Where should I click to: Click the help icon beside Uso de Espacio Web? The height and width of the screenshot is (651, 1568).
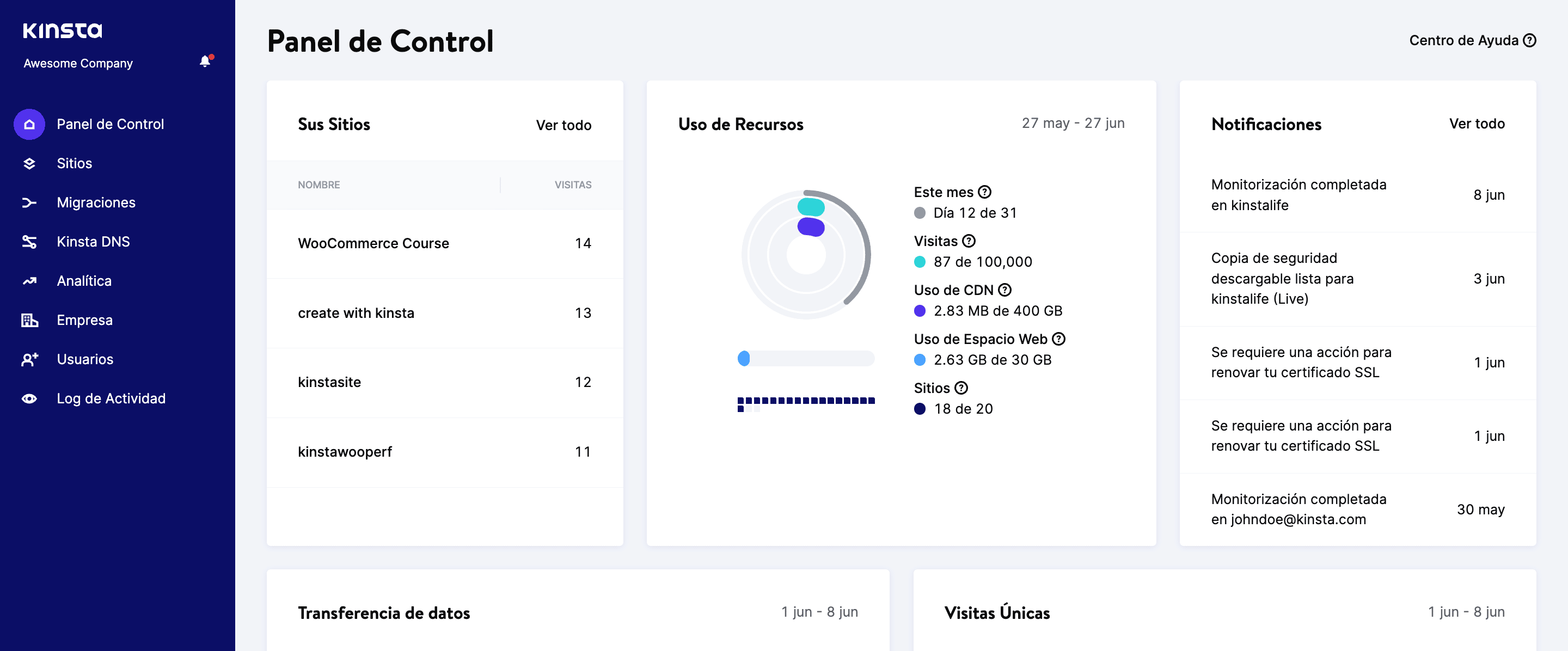[x=1058, y=339]
